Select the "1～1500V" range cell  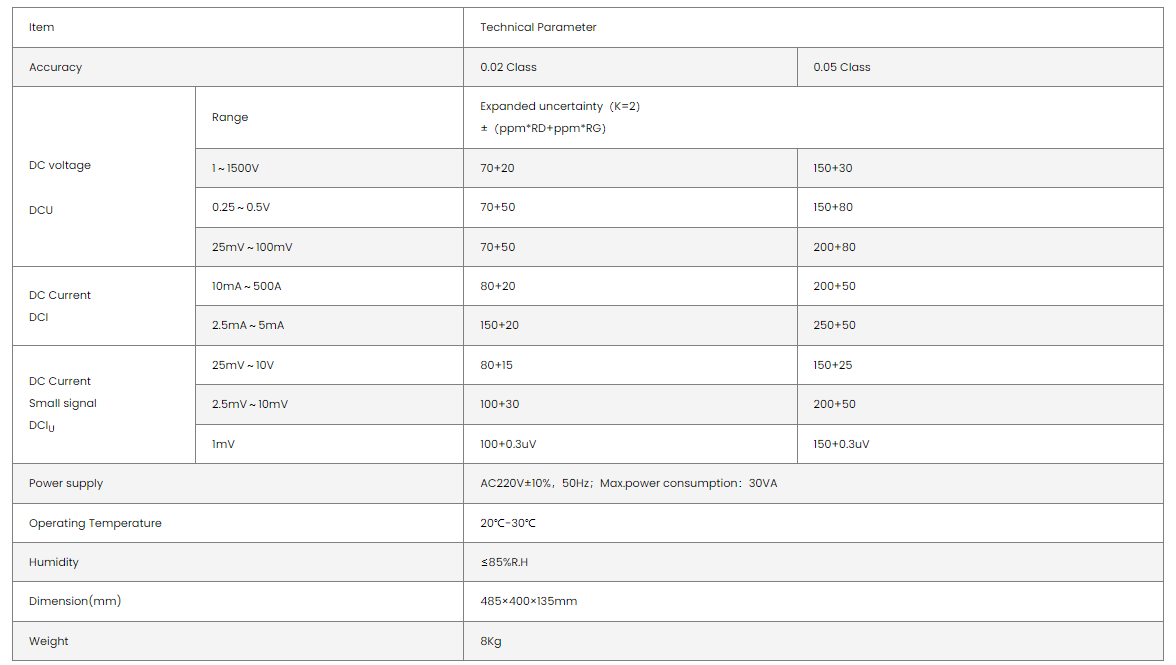coord(236,168)
